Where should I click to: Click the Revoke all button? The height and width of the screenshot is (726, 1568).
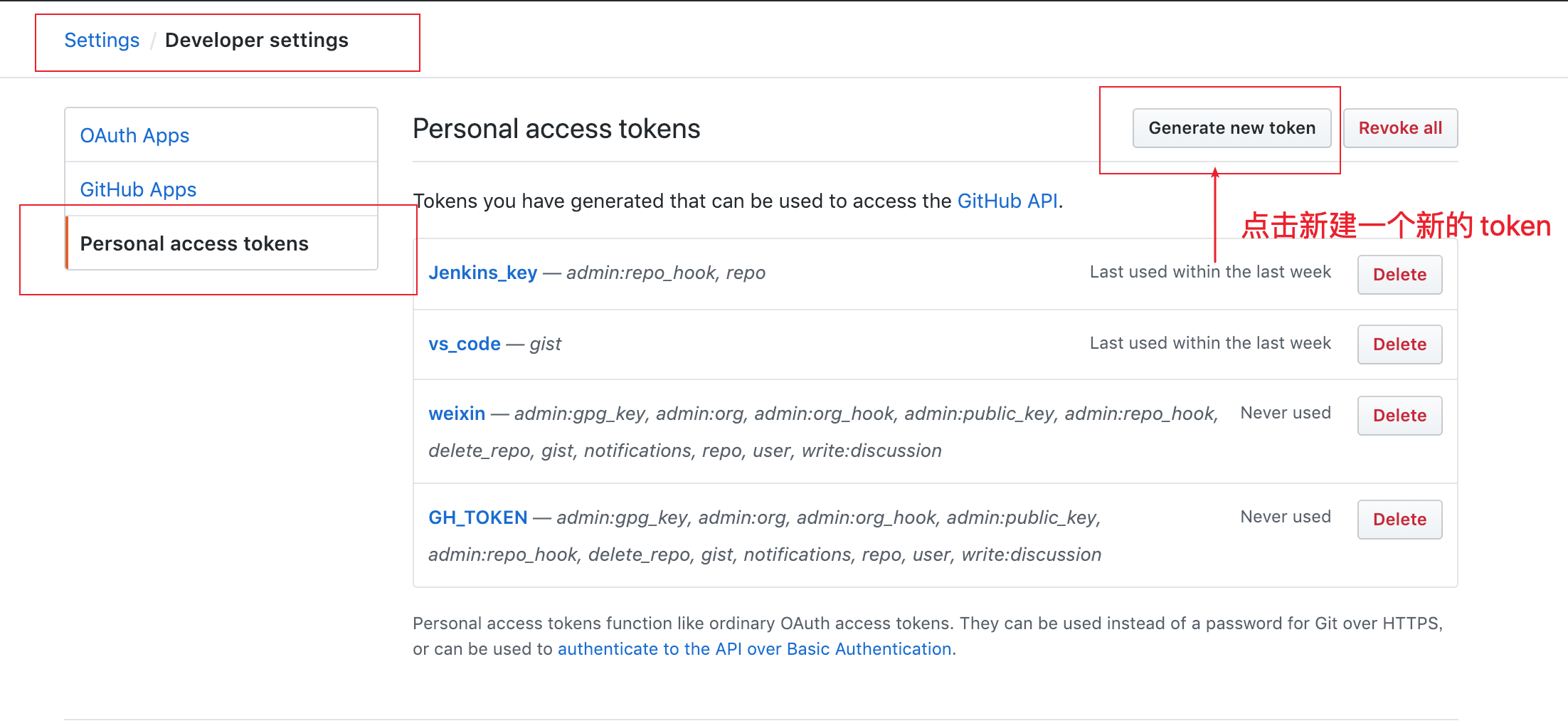click(x=1400, y=128)
